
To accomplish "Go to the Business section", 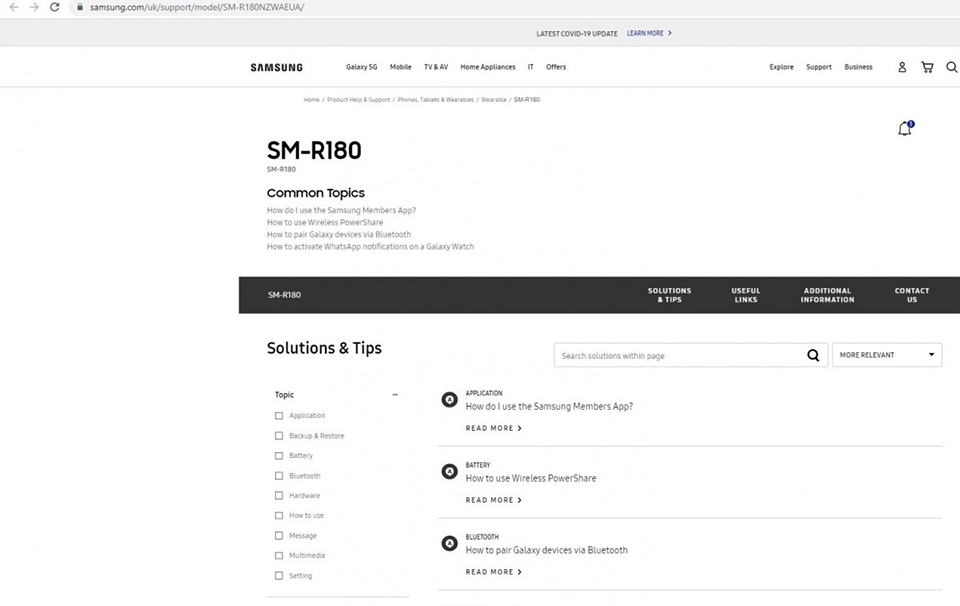I will [858, 67].
